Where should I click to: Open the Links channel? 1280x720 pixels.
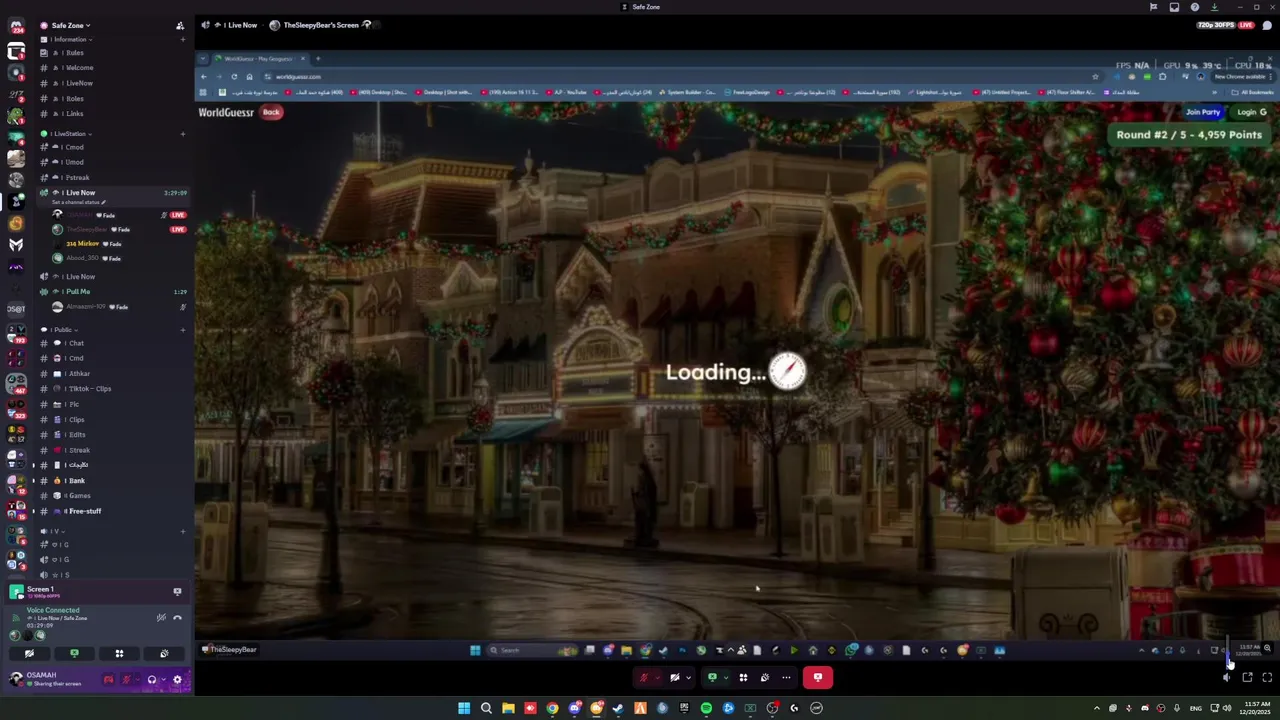click(x=112, y=114)
